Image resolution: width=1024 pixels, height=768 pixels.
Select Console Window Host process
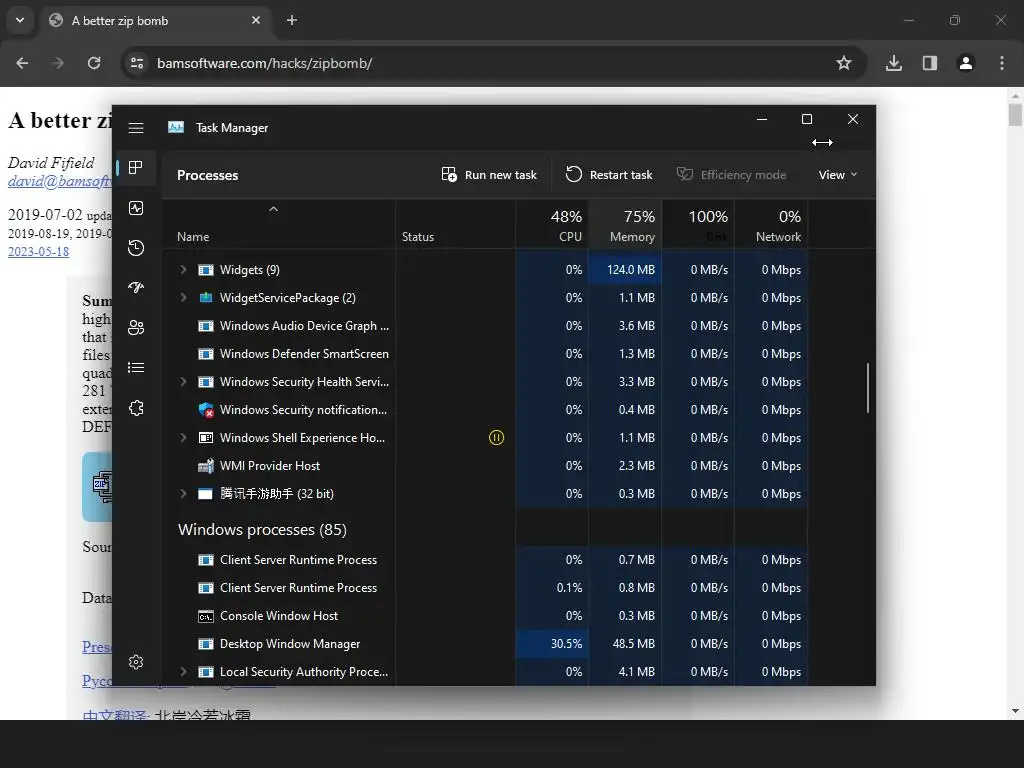tap(485, 616)
